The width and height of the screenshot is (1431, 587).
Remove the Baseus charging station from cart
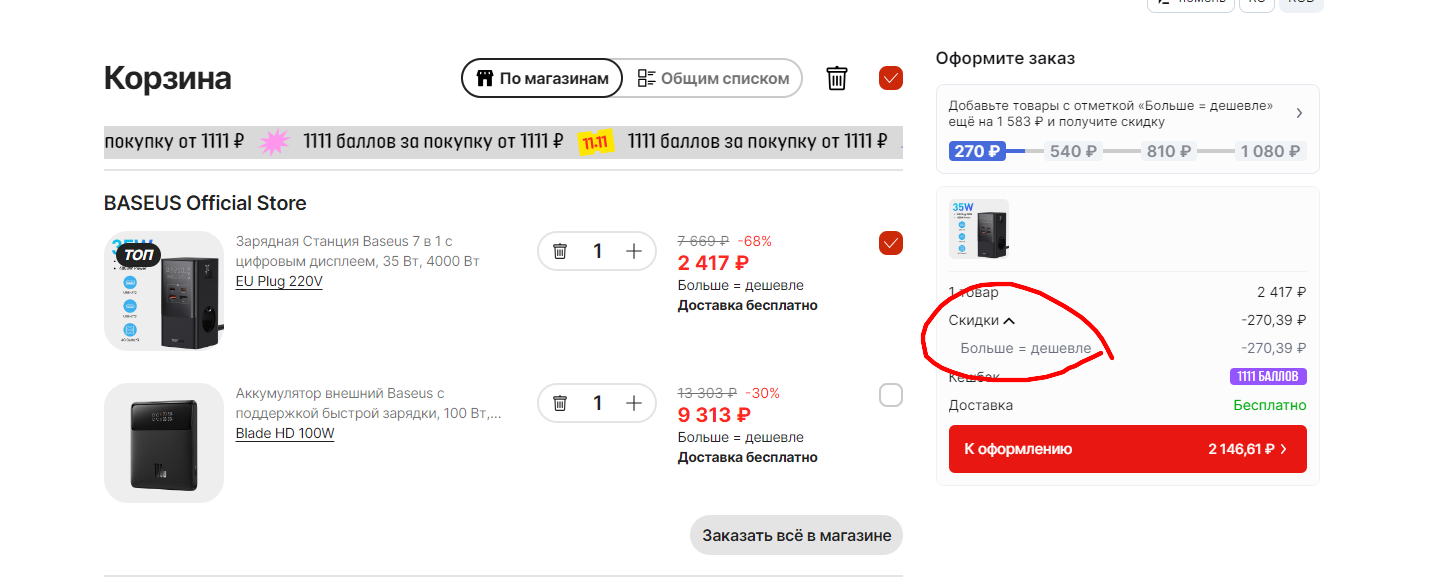point(560,251)
